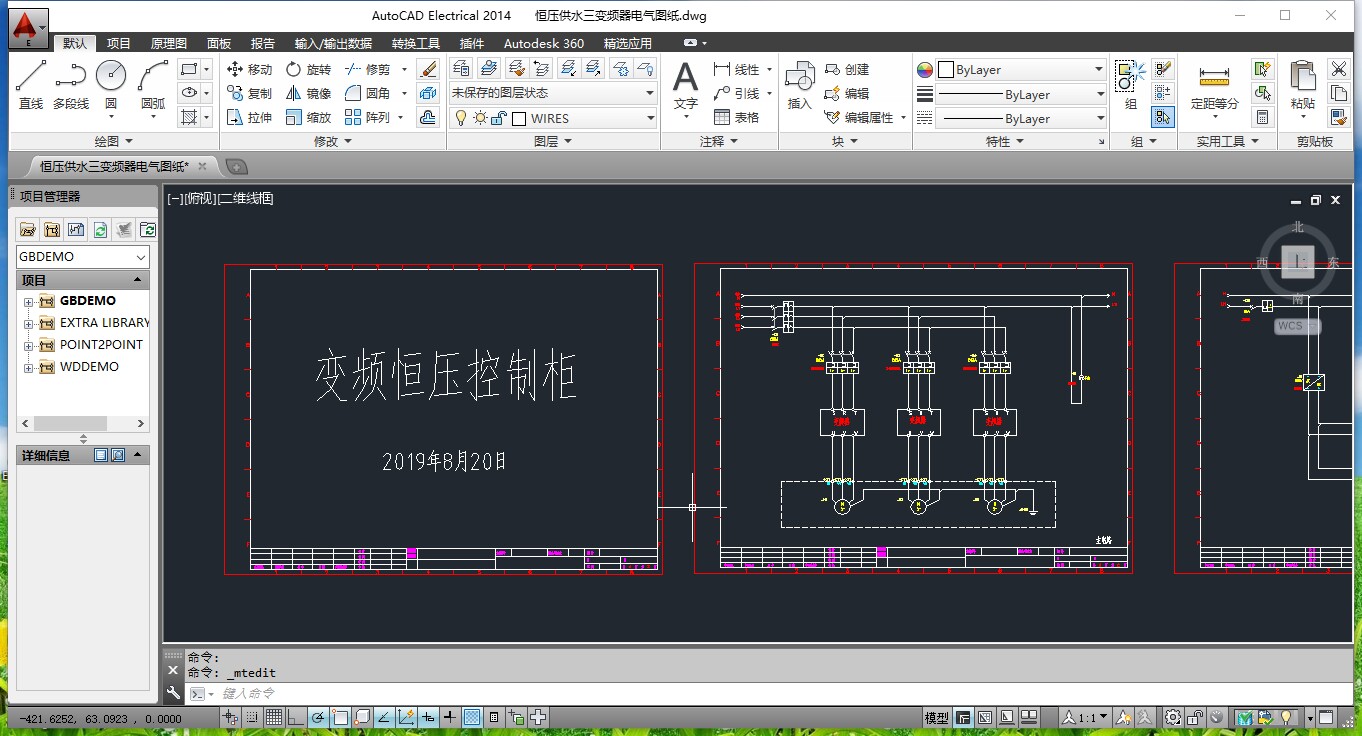Open the AutoCAD application menu button

click(28, 29)
